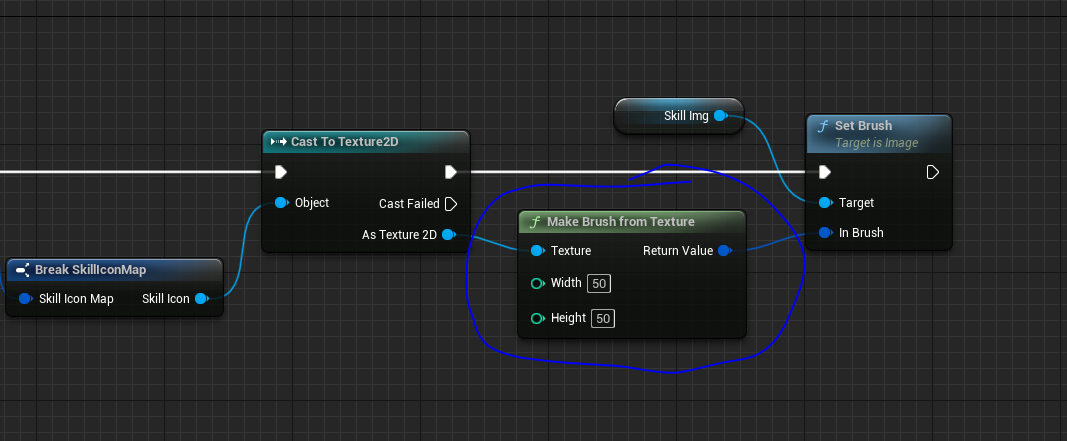Edit the Height value field showing 50

(x=603, y=318)
